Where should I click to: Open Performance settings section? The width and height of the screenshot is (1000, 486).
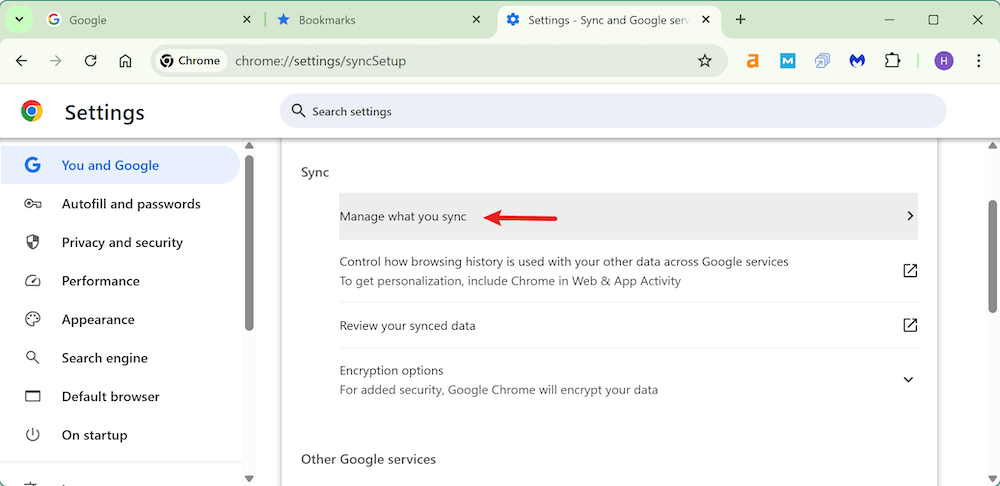click(x=120, y=281)
